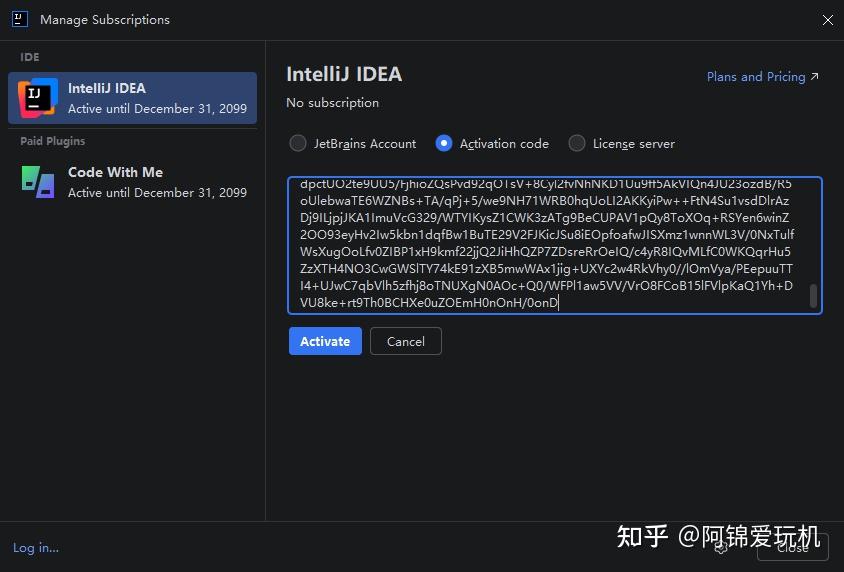Screen dimensions: 844x572
Task: Click the IntelliJ IDEA heading in right panel
Action: (344, 74)
